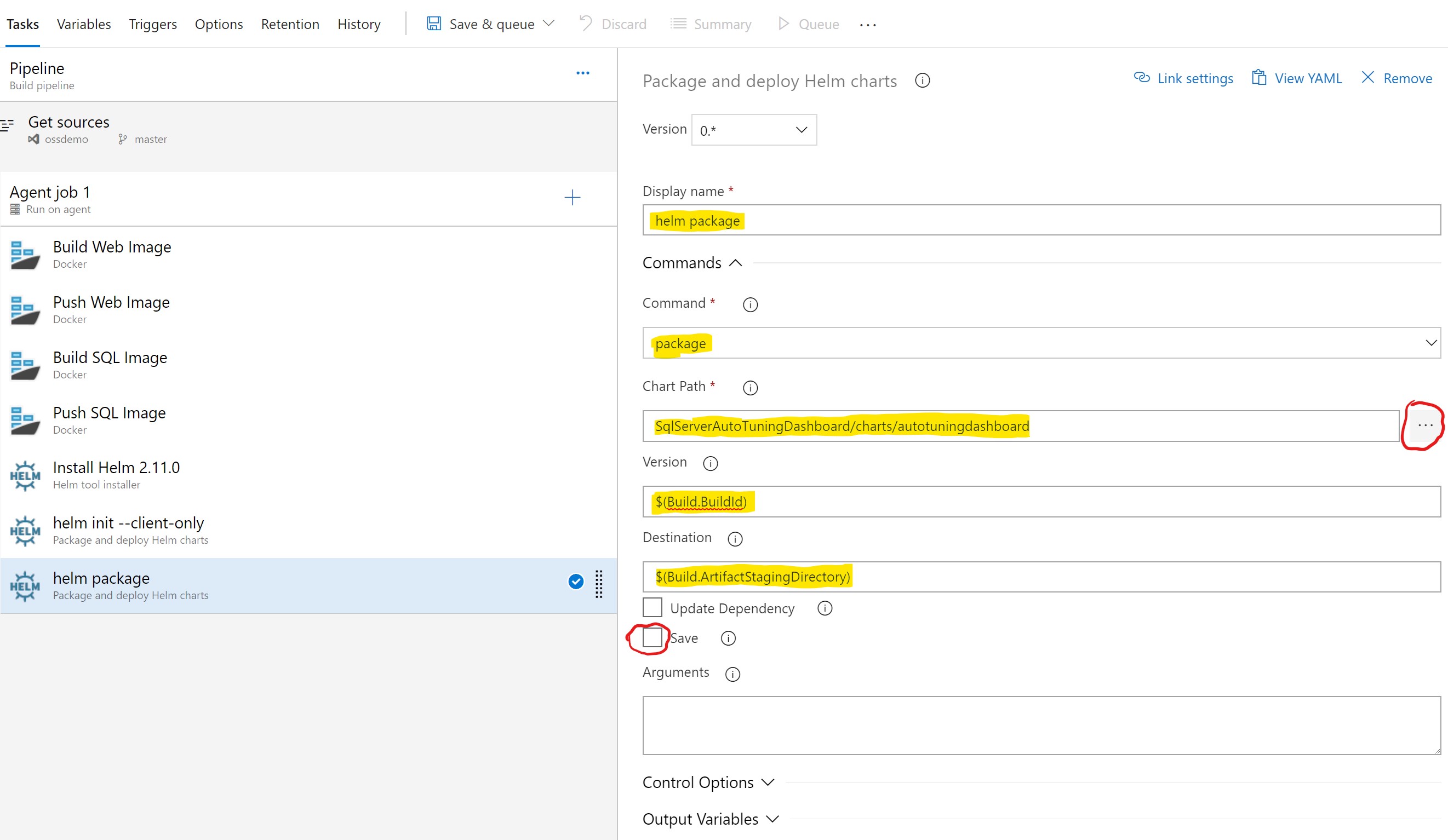Click the Install Helm 2.11.0 task icon
This screenshot has height=840, width=1448.
[25, 475]
